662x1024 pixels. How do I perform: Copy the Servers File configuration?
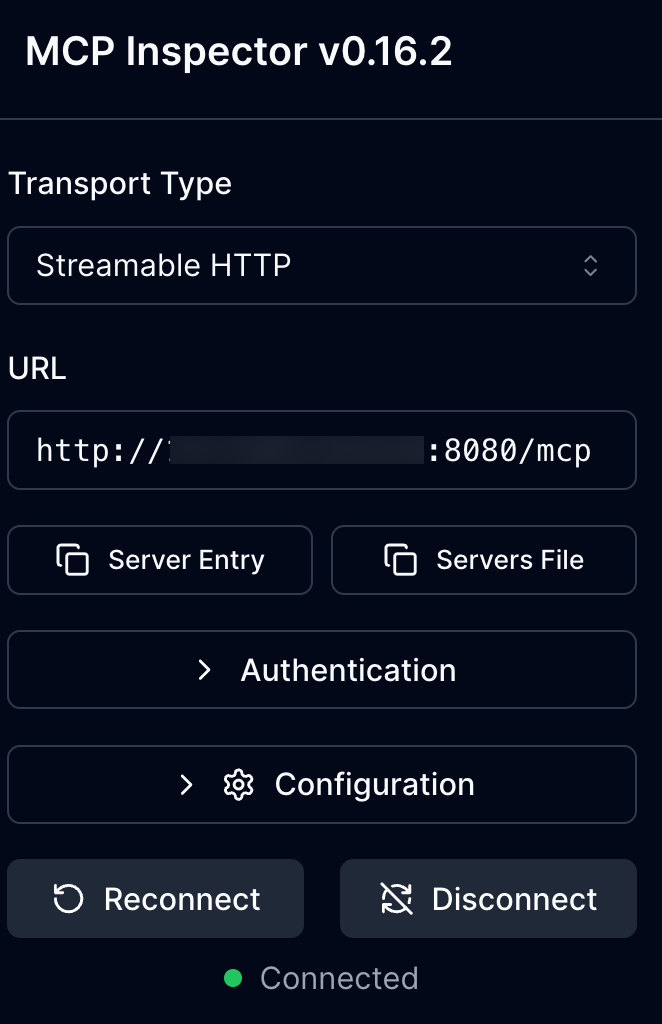(484, 560)
